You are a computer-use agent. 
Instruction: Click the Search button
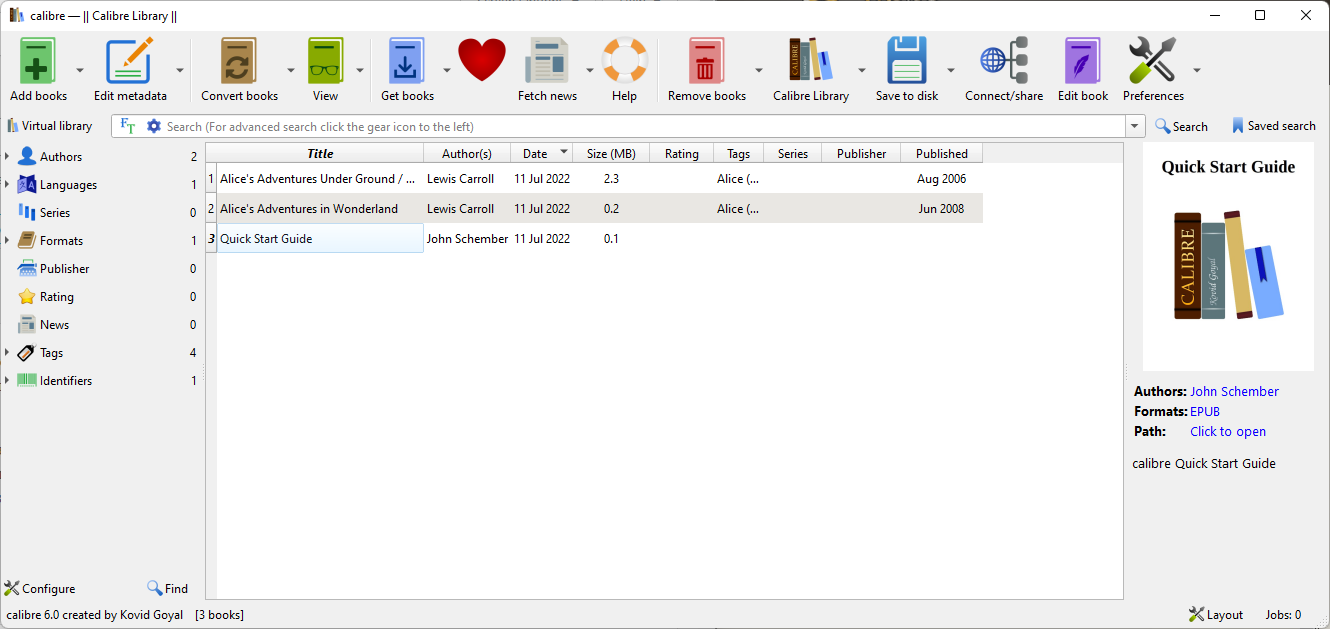click(x=1181, y=126)
